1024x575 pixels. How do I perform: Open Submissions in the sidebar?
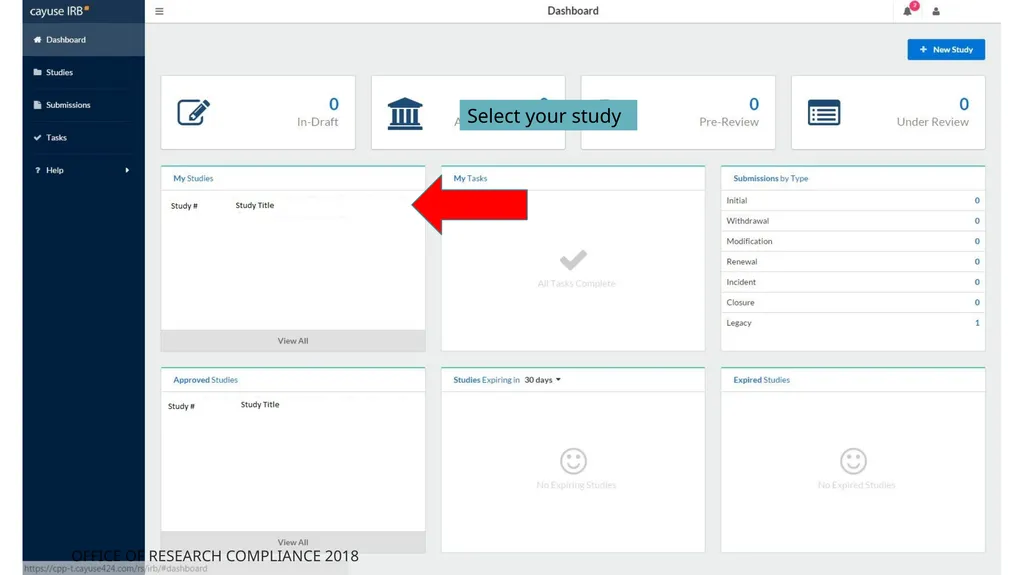84,105
